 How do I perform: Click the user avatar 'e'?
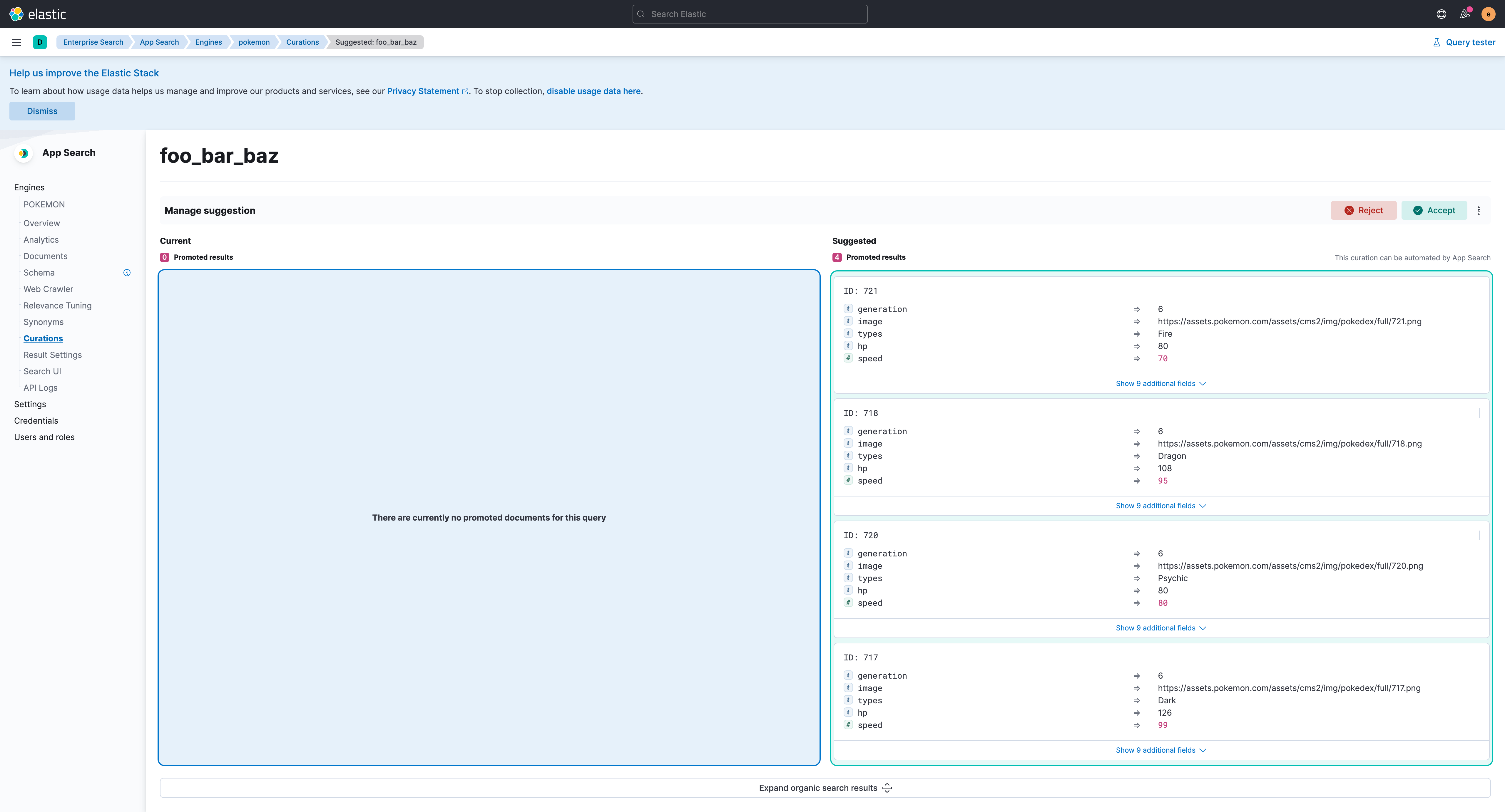click(1487, 14)
